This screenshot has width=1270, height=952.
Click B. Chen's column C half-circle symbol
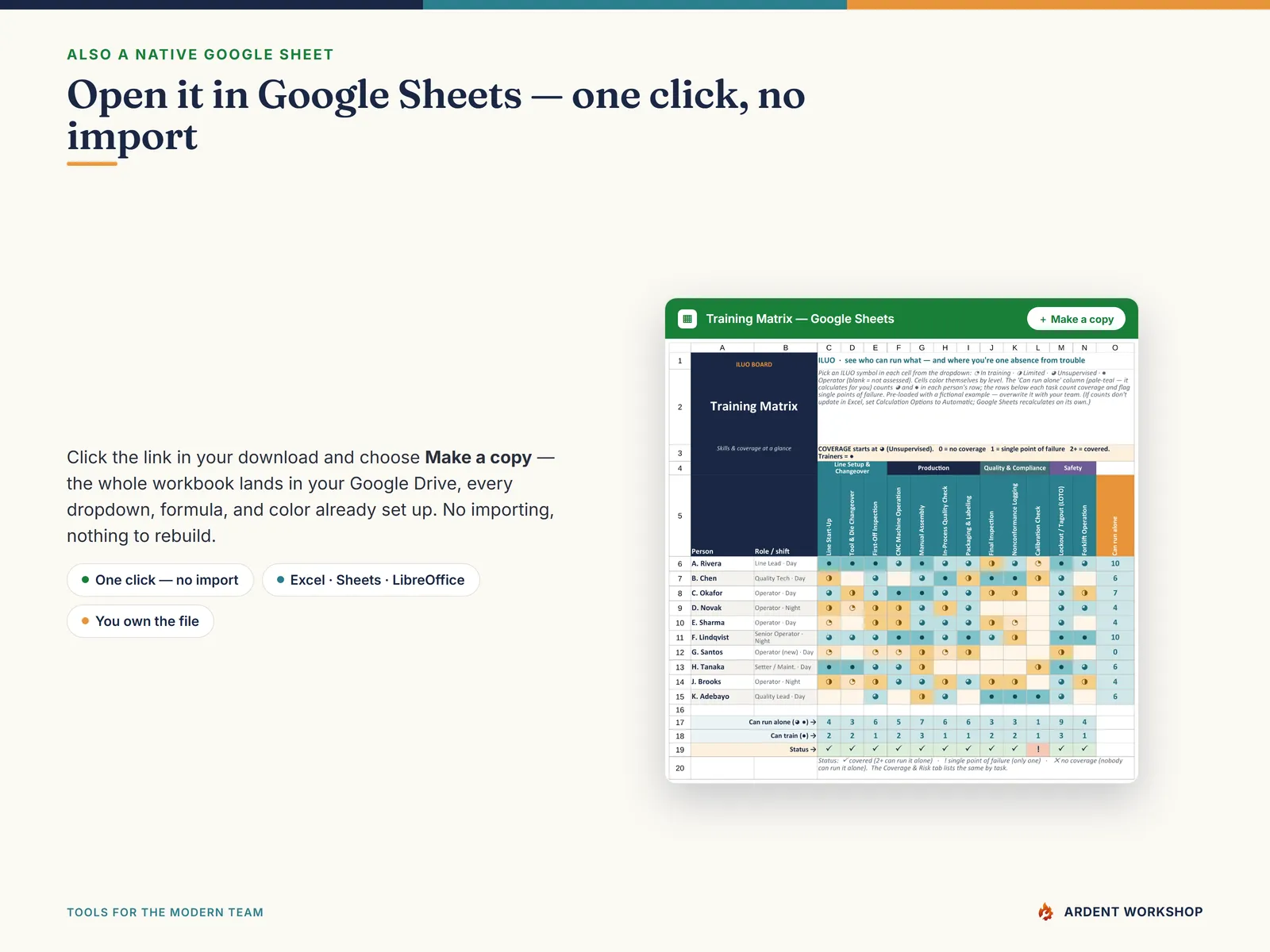click(x=829, y=578)
